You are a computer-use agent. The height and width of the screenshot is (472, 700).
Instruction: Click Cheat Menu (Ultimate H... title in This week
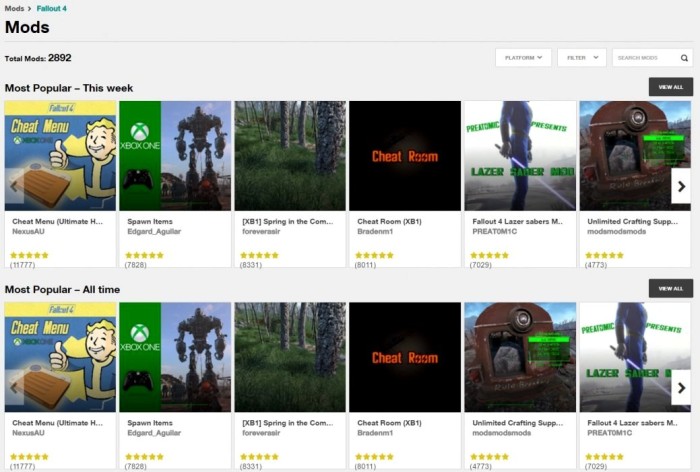tap(57, 221)
